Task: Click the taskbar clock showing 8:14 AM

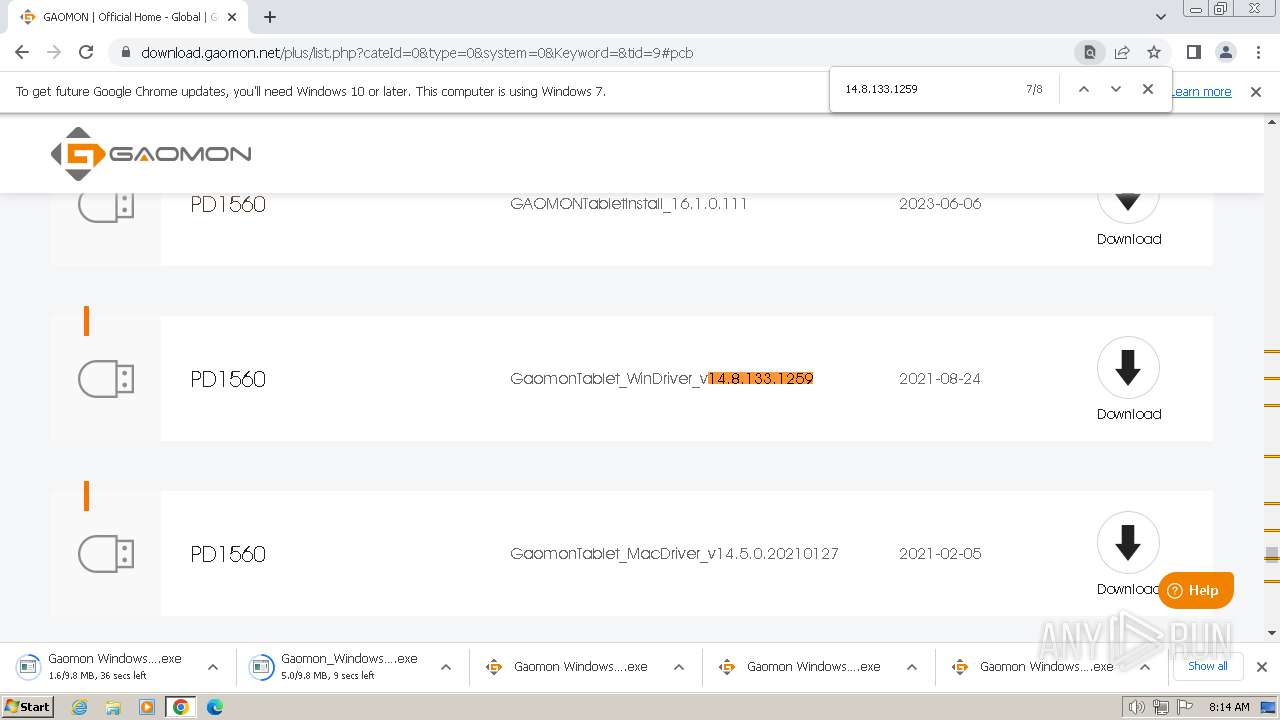Action: pos(1229,707)
